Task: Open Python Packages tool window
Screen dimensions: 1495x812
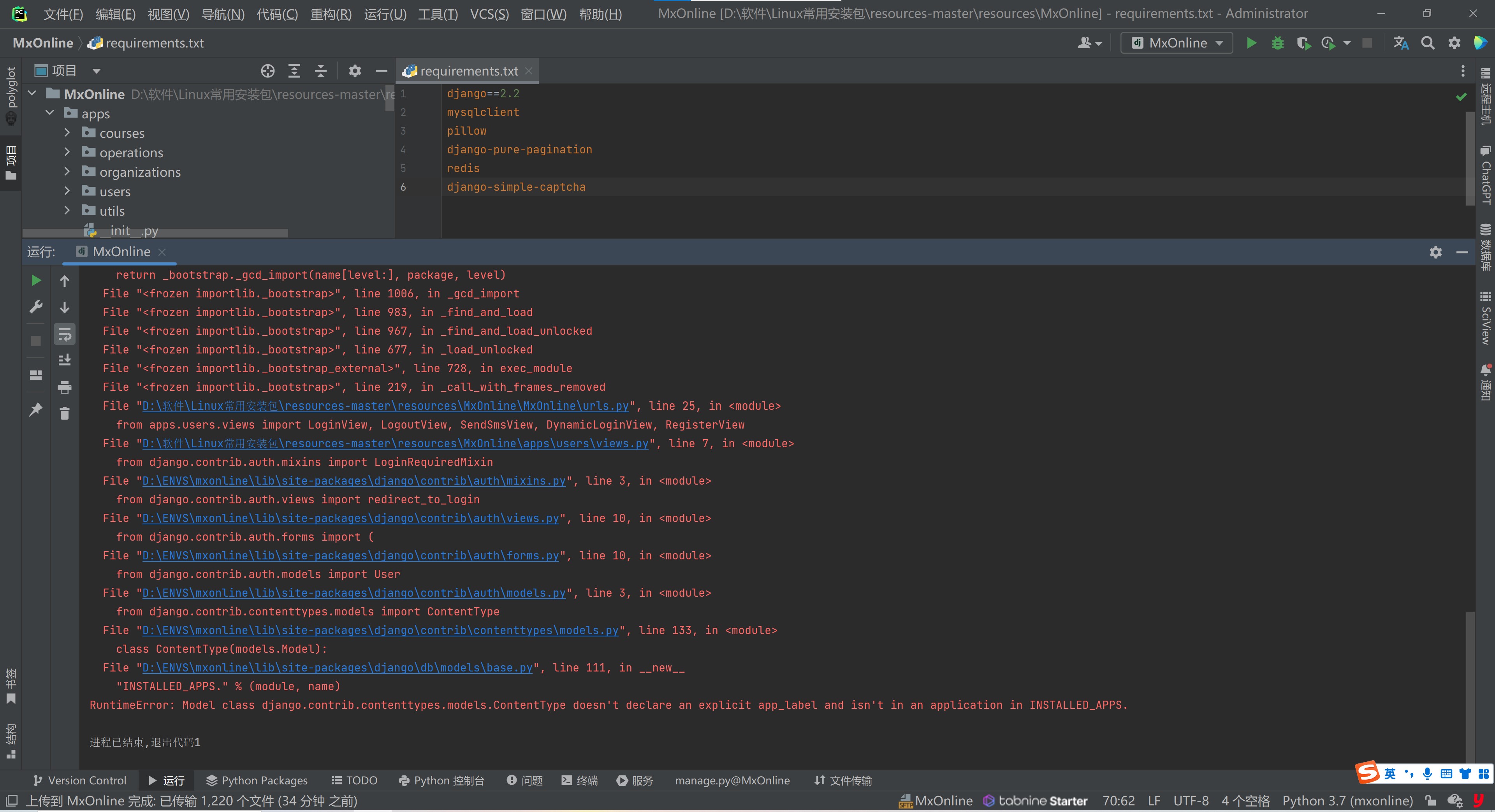Action: [x=257, y=780]
